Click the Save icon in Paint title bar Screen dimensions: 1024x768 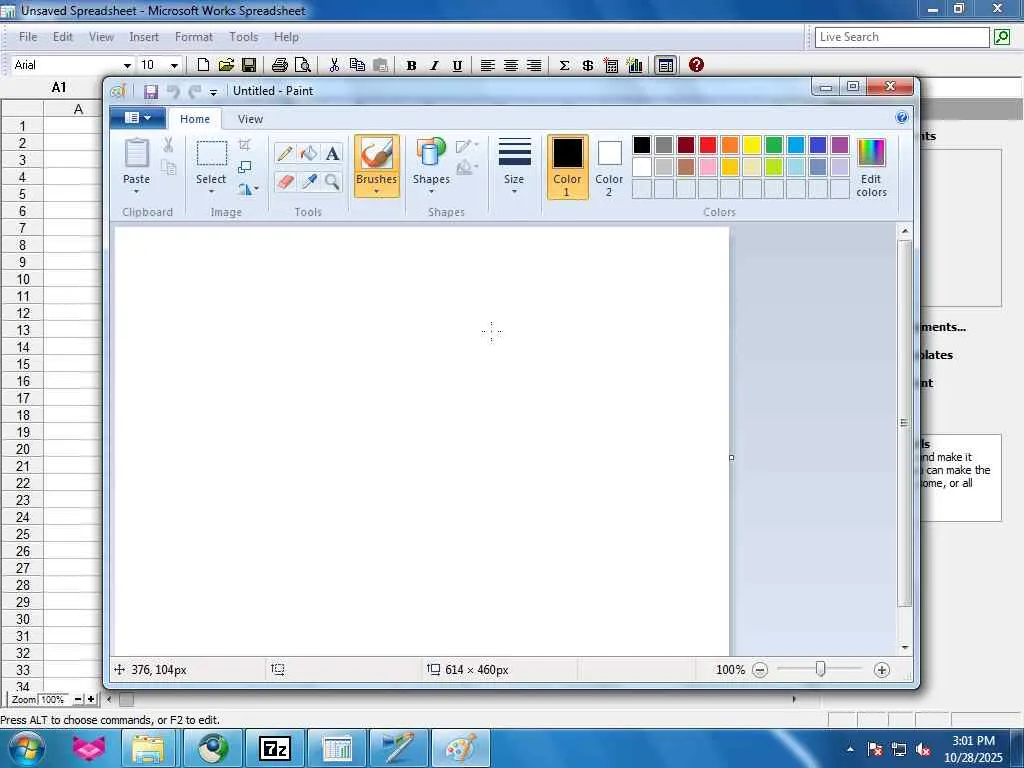point(151,91)
